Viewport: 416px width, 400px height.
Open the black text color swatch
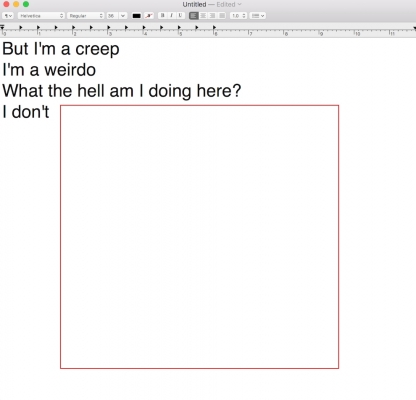coord(136,16)
